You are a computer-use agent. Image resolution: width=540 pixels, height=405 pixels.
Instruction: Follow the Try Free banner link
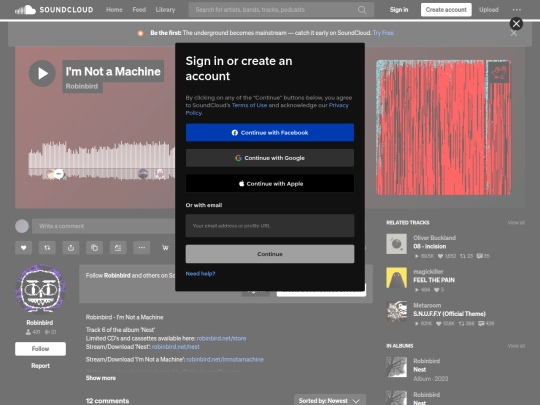pyautogui.click(x=383, y=33)
